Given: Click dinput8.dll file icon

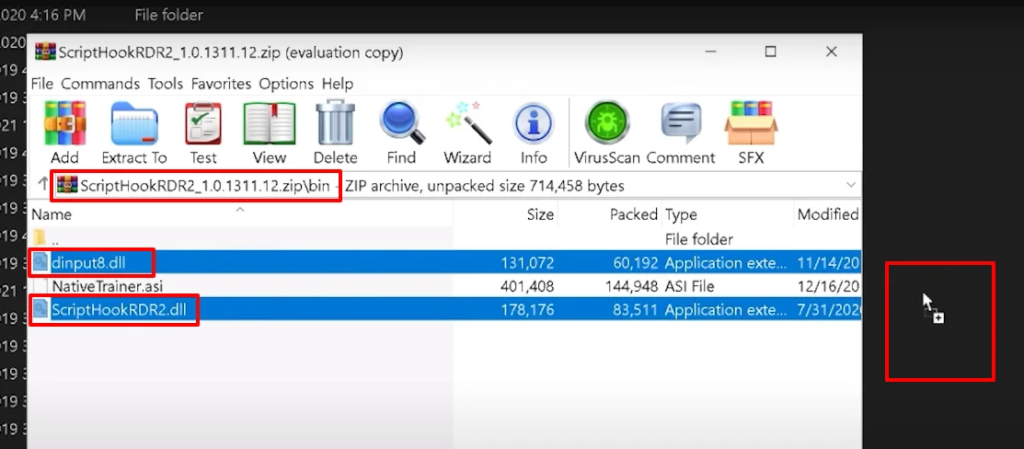Looking at the screenshot, I should click(40, 263).
